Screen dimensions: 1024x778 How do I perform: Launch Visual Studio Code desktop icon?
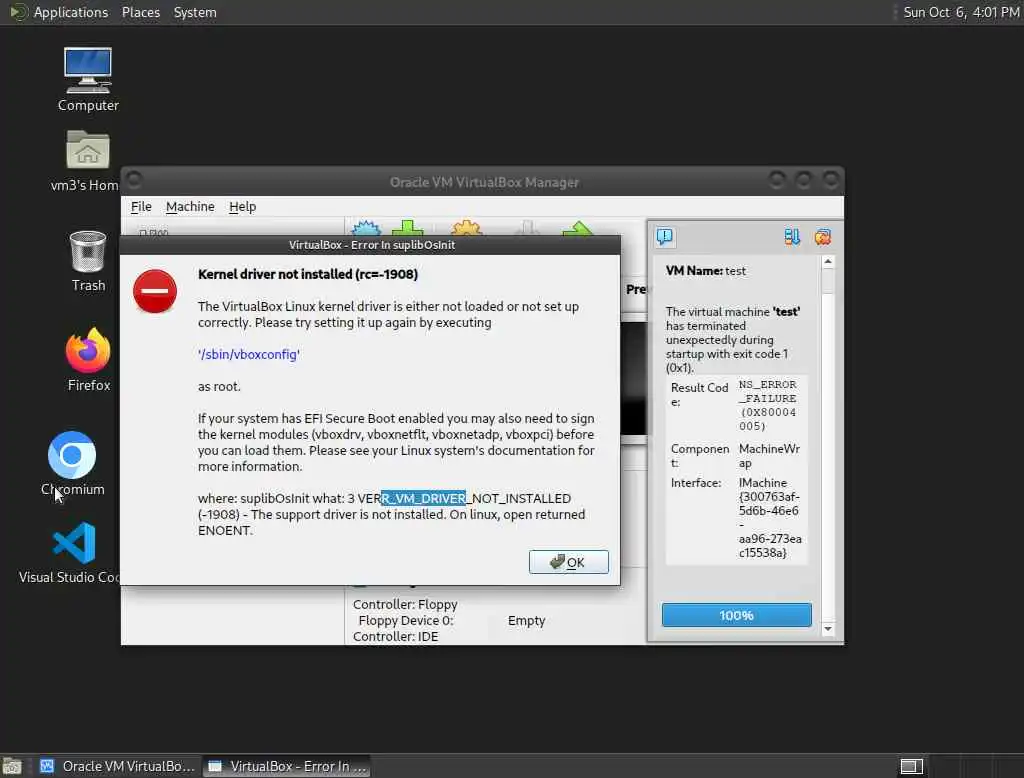(71, 553)
